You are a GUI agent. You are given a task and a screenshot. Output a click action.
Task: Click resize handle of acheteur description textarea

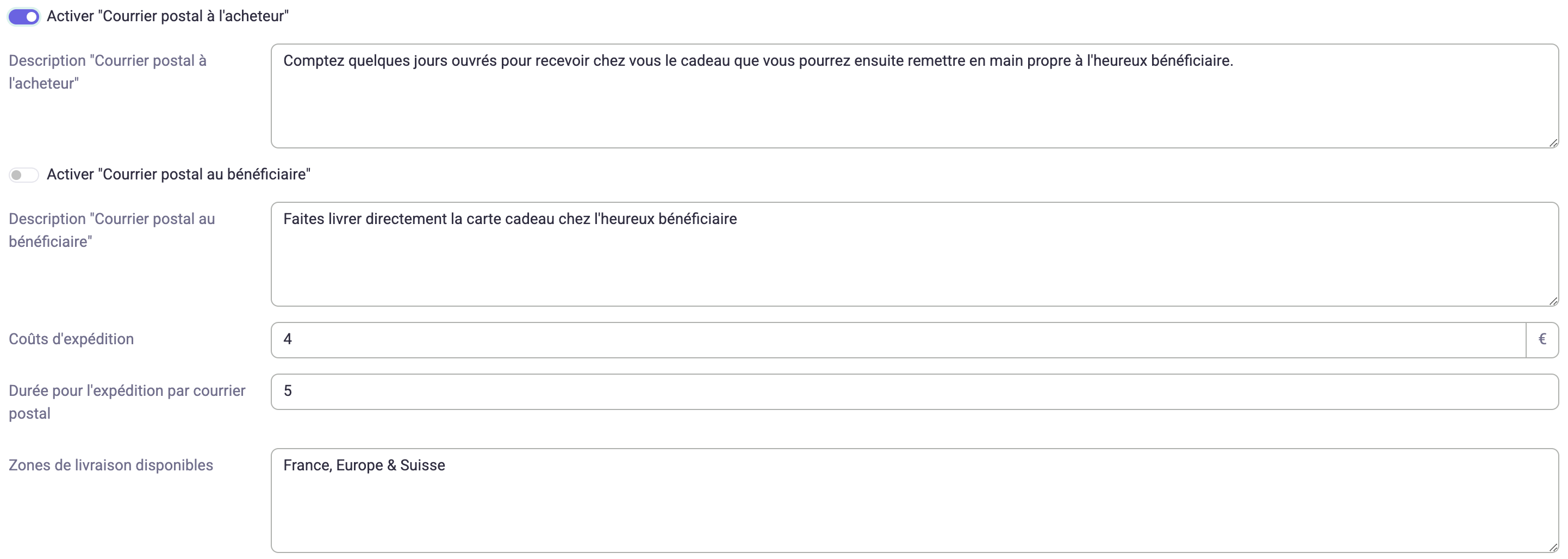[1553, 142]
